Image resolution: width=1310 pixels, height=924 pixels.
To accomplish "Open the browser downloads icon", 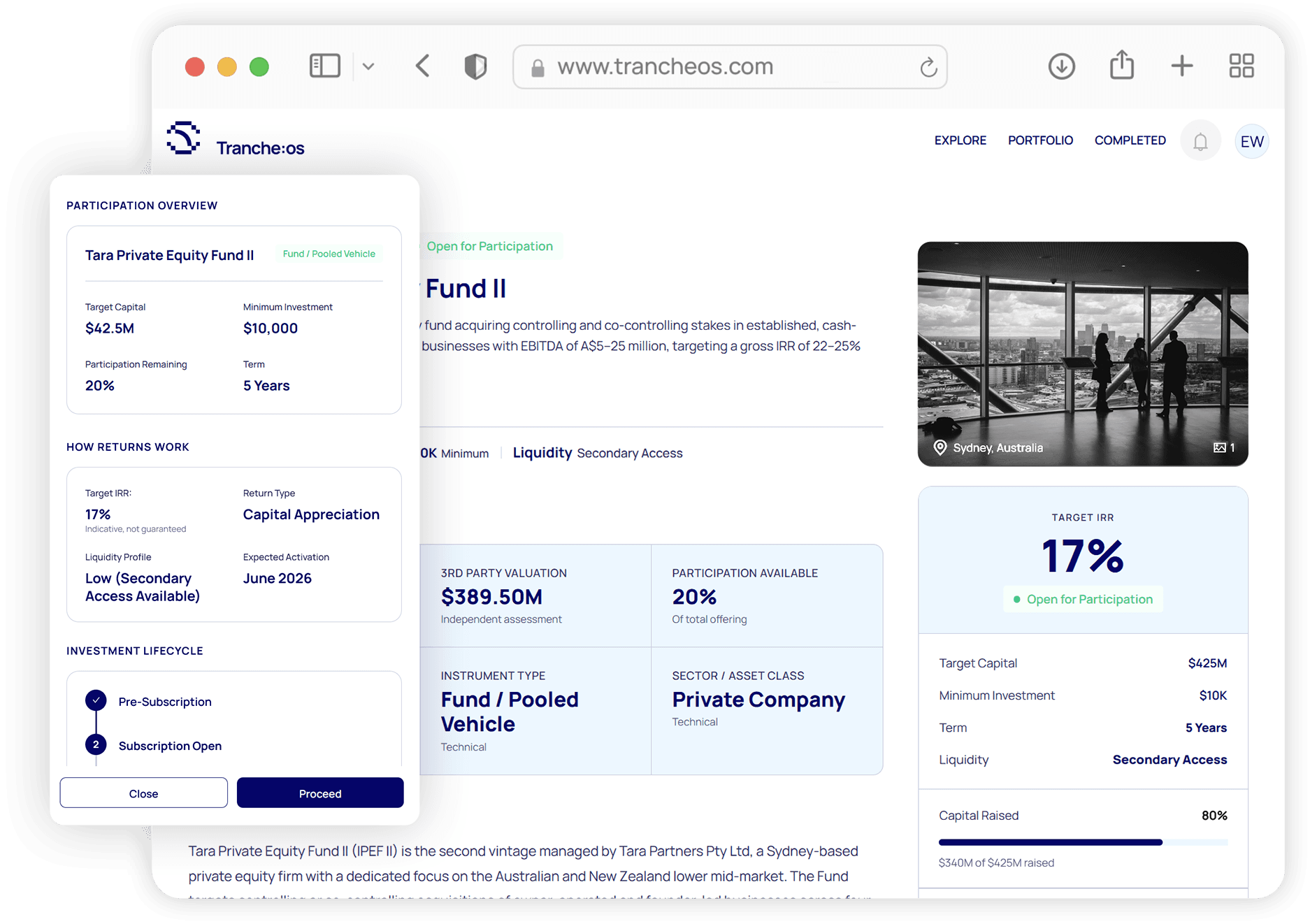I will (x=1061, y=66).
